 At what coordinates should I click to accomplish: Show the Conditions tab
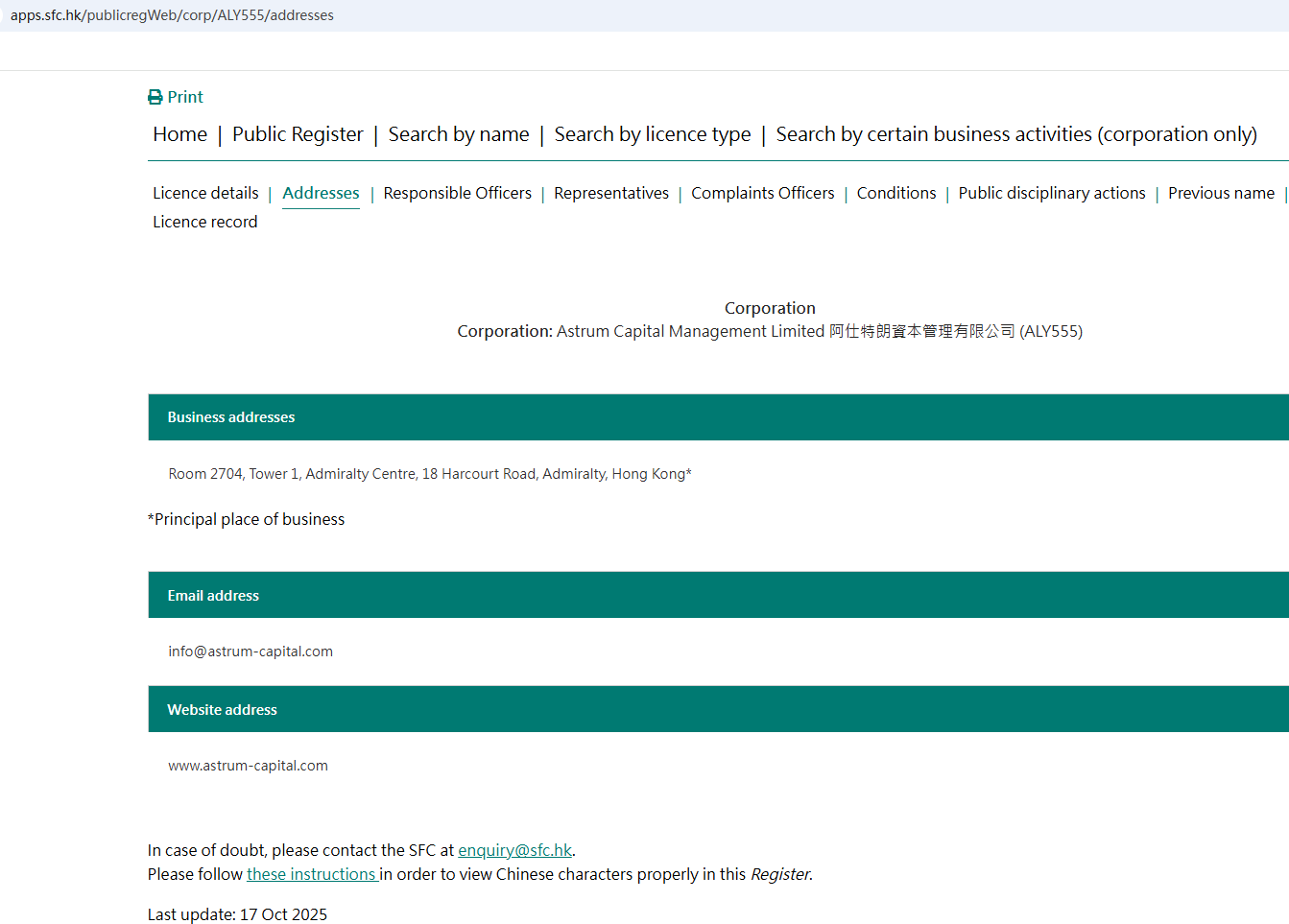(x=896, y=193)
